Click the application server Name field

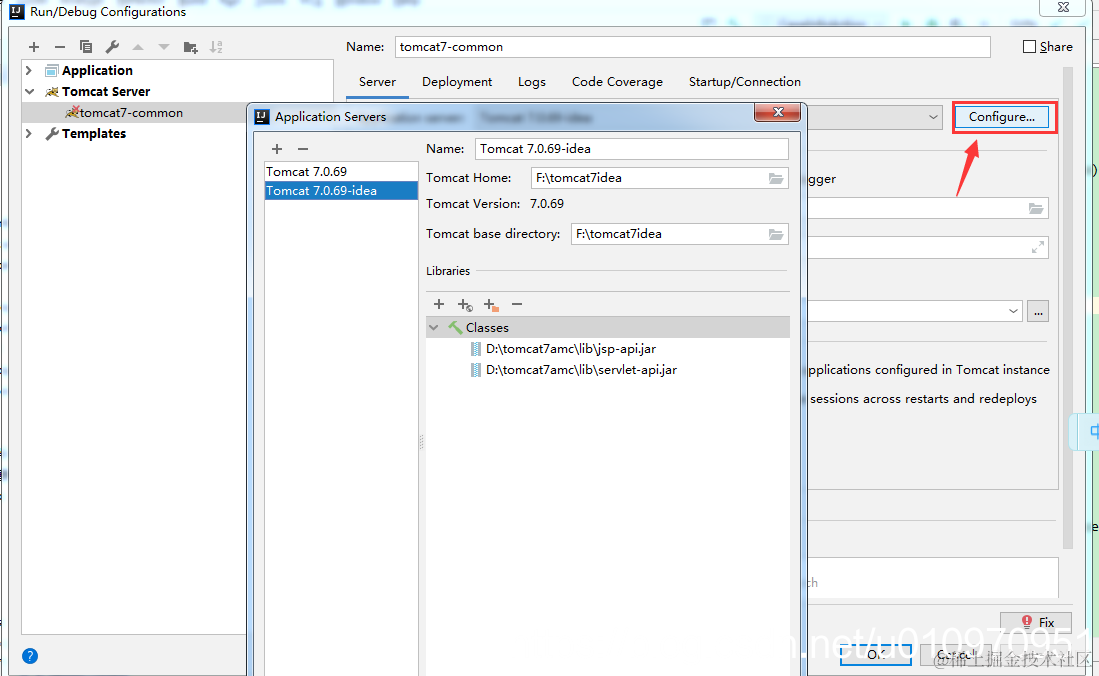coord(632,149)
